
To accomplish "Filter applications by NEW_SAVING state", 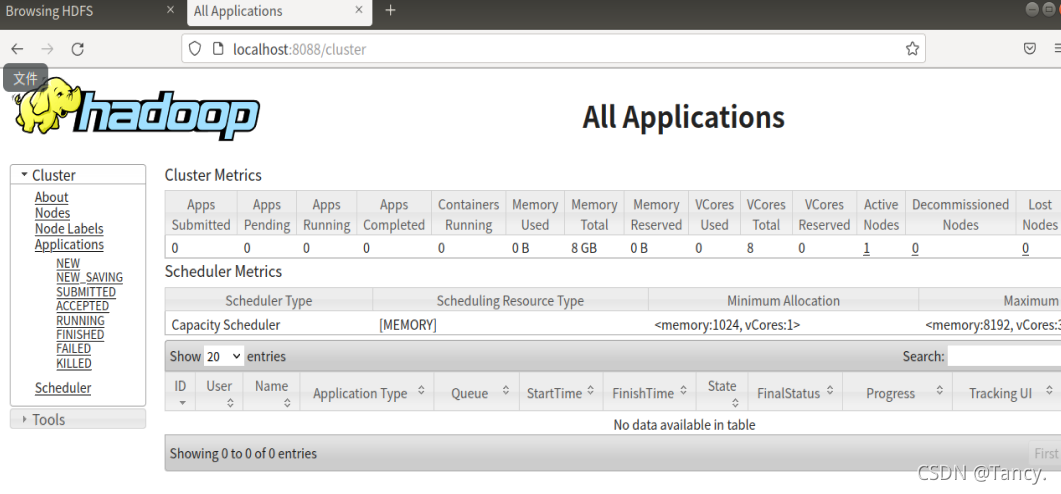I will pos(89,277).
